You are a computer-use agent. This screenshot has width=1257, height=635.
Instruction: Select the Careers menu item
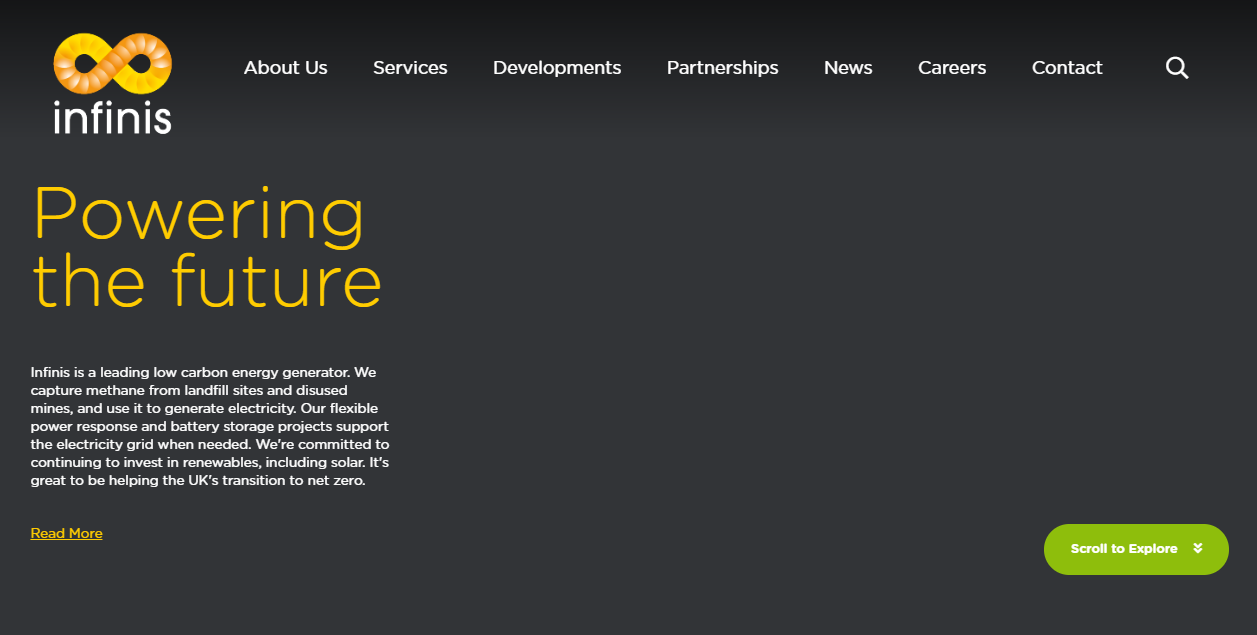(951, 67)
